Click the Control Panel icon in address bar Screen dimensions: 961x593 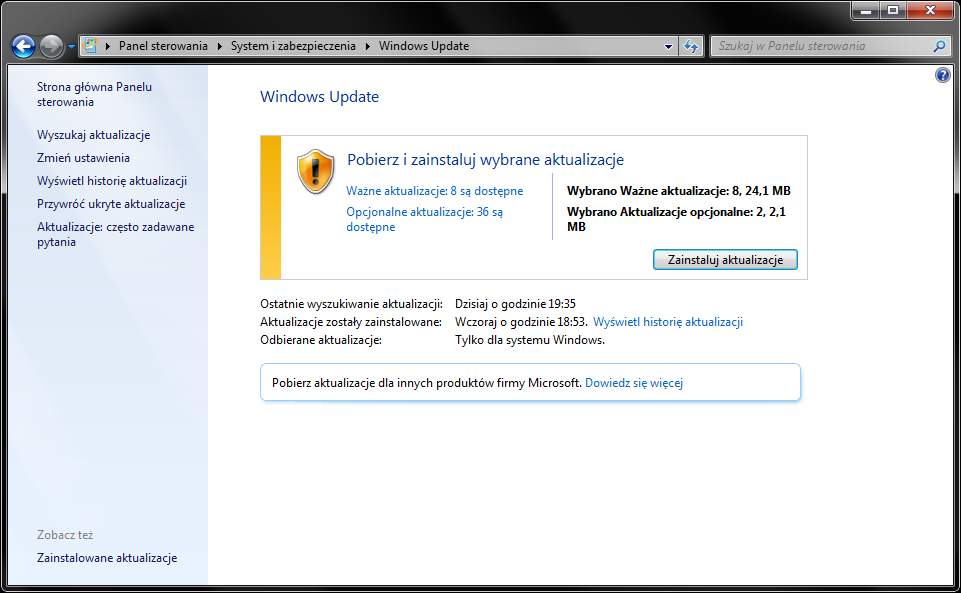pos(90,45)
